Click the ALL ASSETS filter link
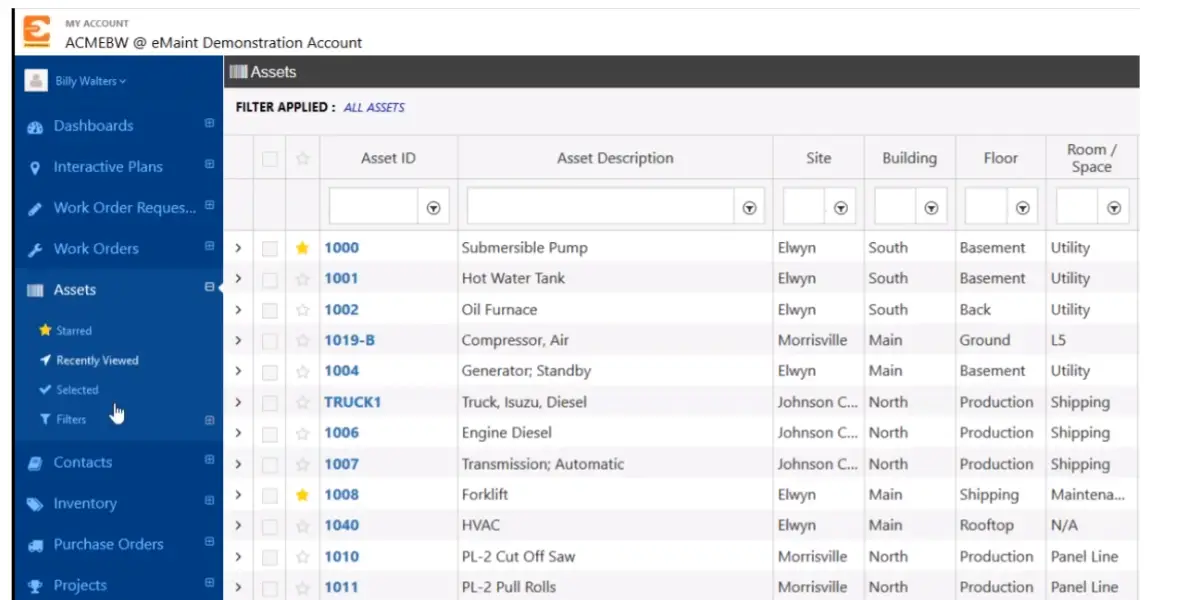This screenshot has width=1200, height=600. 374,107
